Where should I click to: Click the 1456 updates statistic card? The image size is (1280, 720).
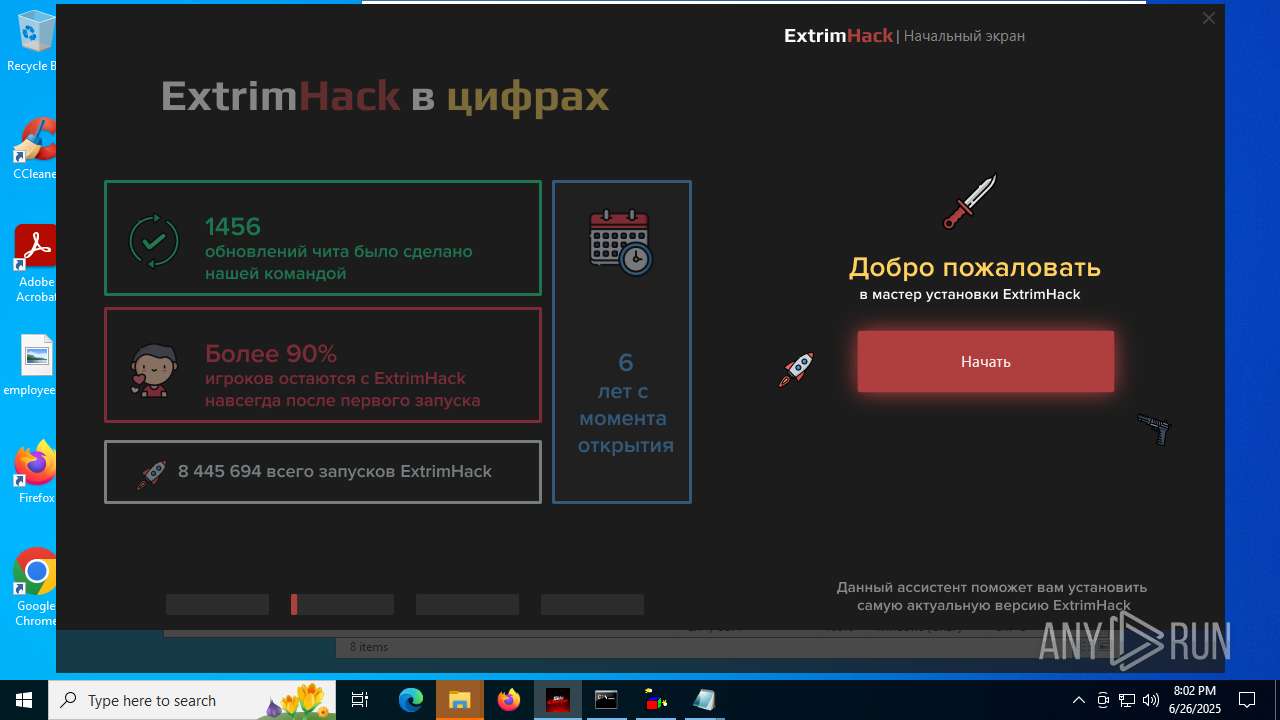323,238
